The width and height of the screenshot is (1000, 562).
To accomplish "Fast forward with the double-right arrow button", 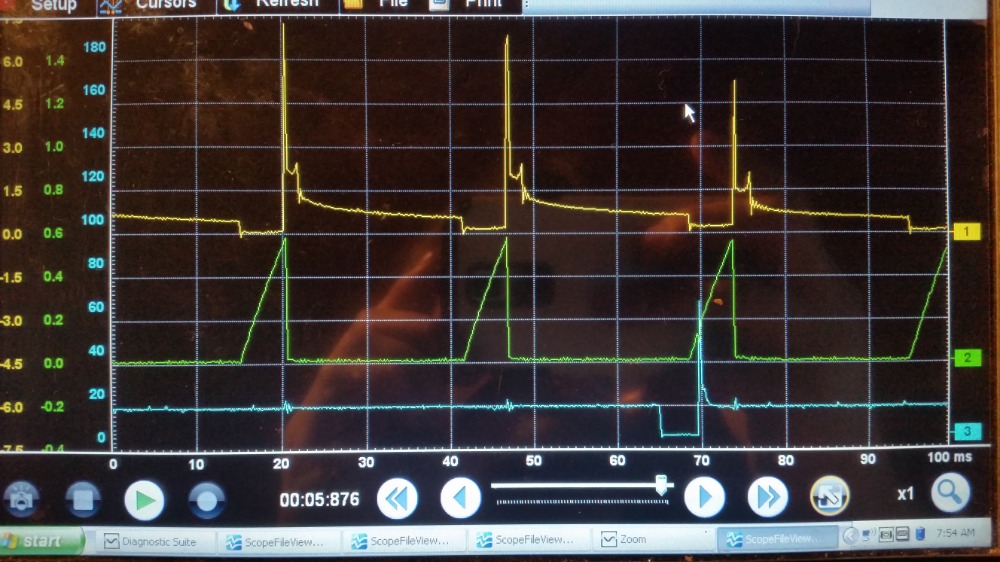I will 768,497.
